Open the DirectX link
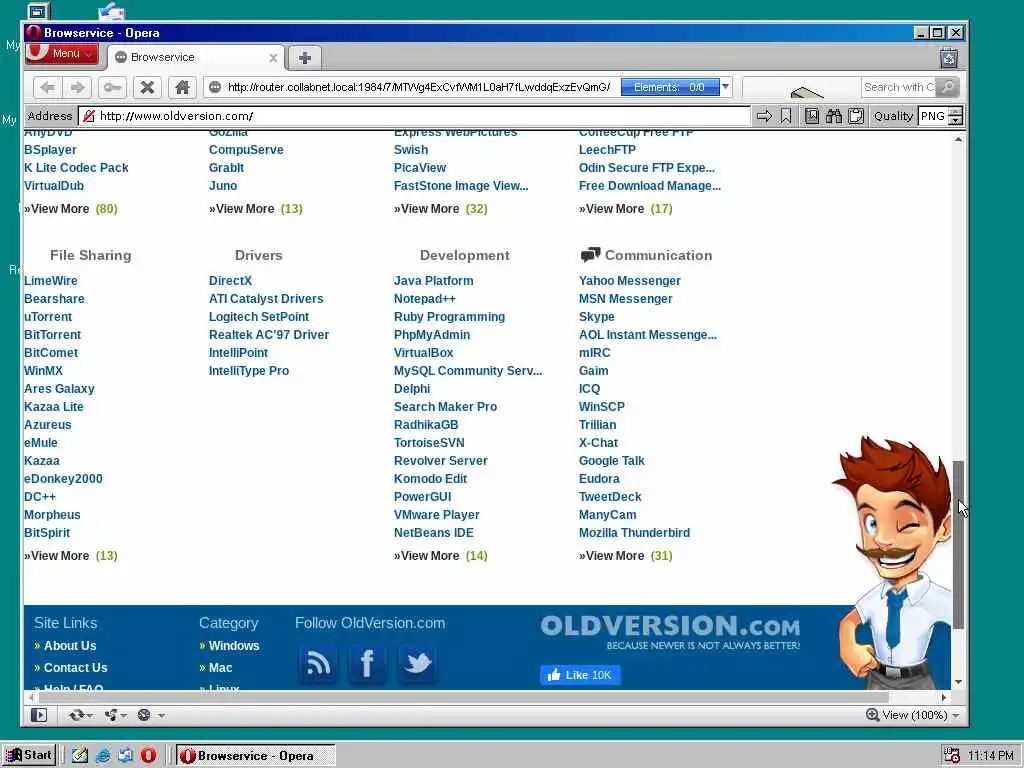Viewport: 1024px width, 768px height. [x=230, y=281]
